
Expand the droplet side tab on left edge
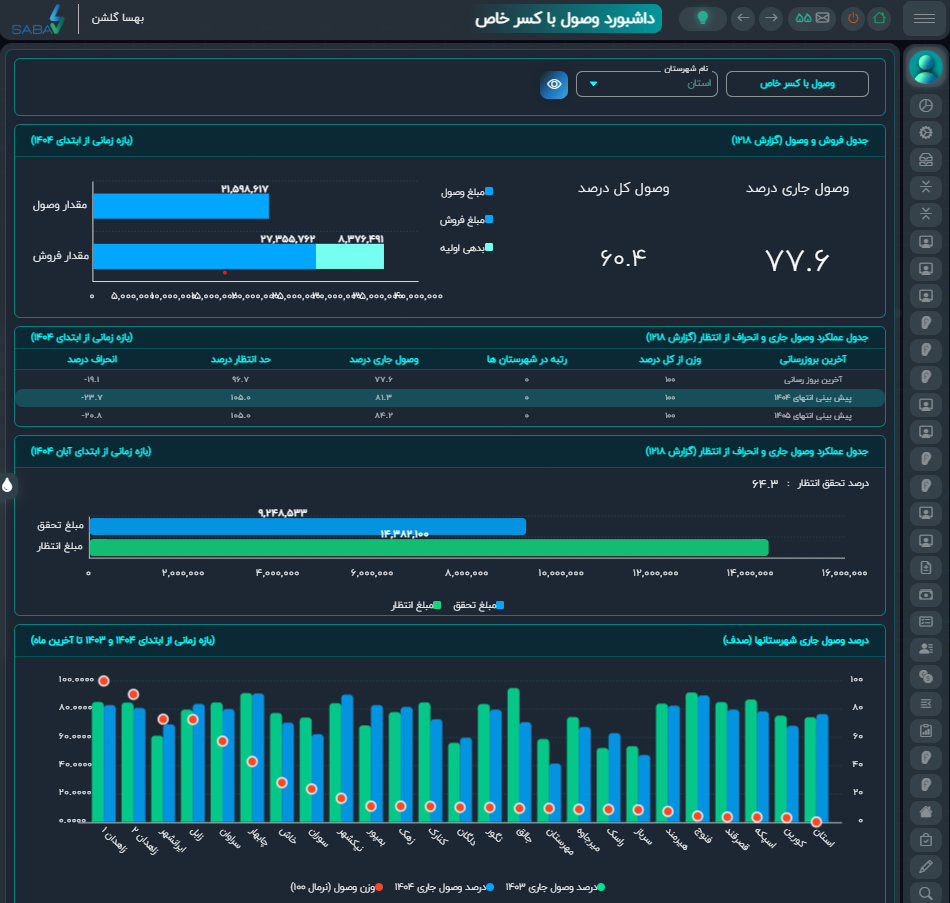7,485
